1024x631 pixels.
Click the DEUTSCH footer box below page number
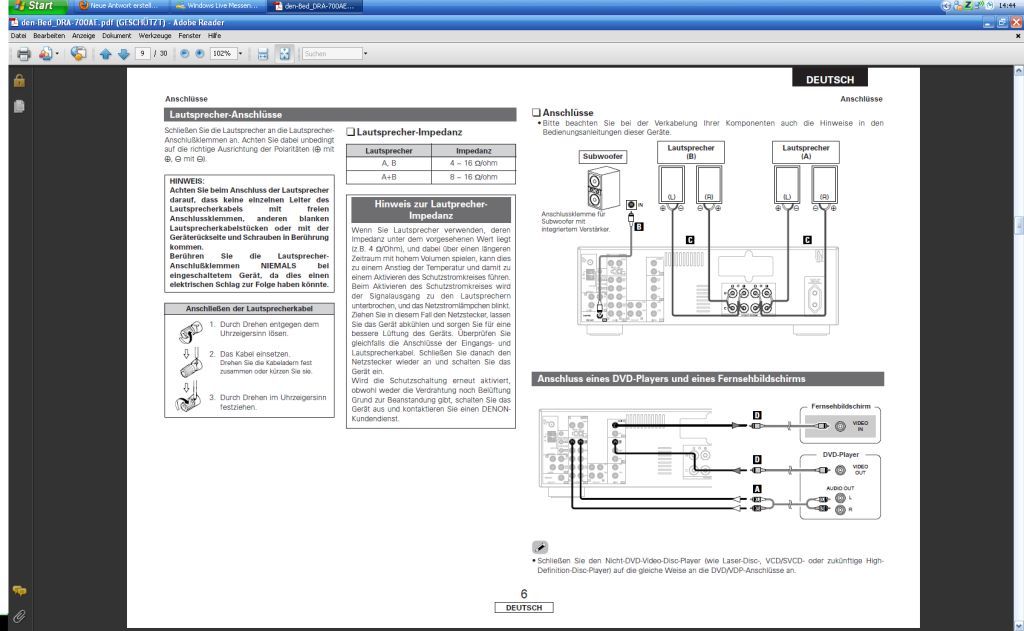pyautogui.click(x=524, y=607)
